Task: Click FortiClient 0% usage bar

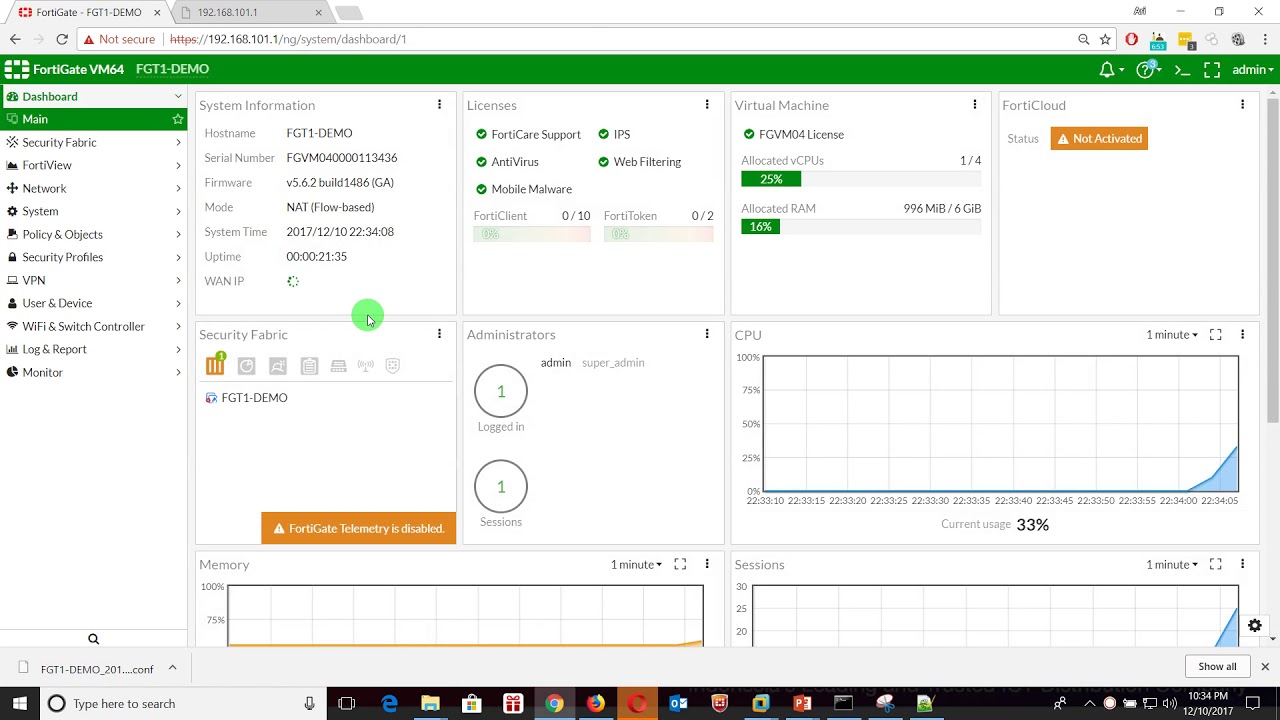Action: (x=532, y=234)
